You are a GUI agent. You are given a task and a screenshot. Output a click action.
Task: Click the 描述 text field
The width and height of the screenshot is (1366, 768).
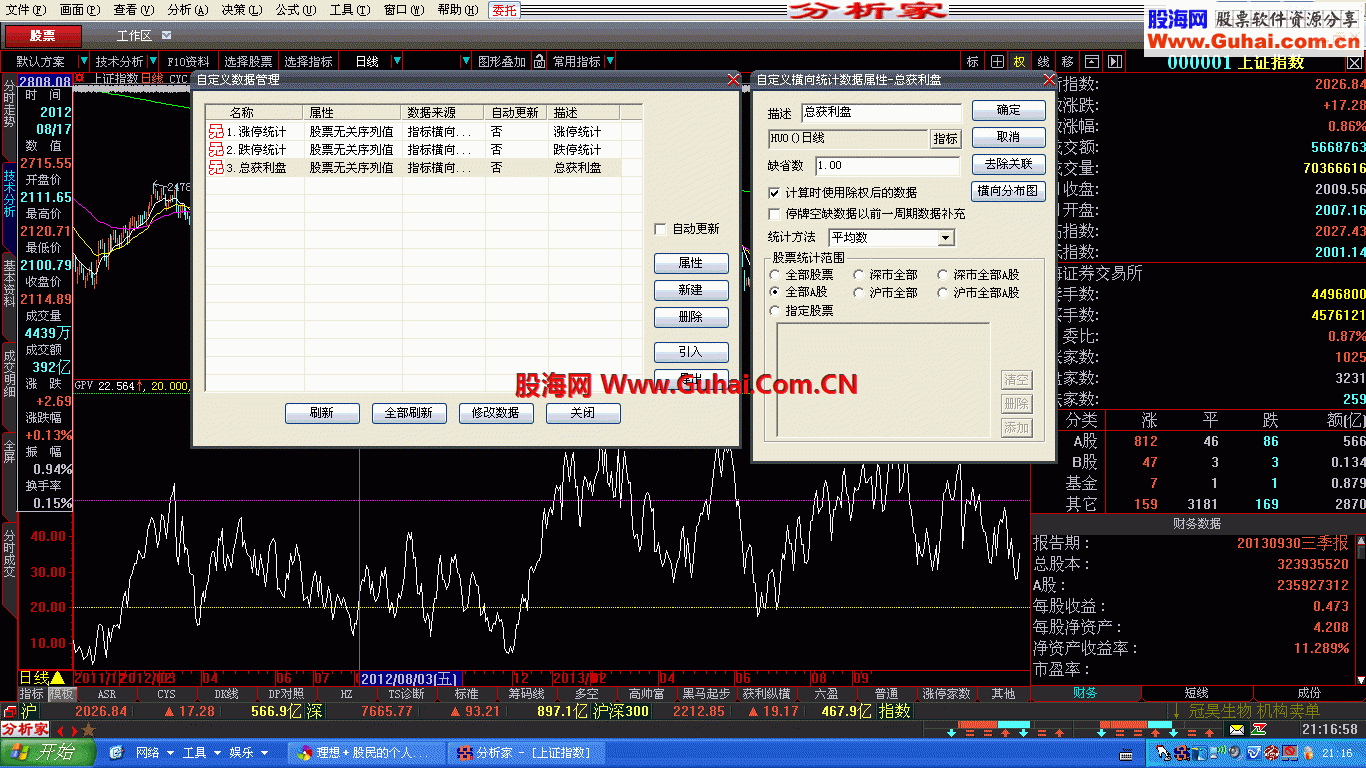(881, 112)
